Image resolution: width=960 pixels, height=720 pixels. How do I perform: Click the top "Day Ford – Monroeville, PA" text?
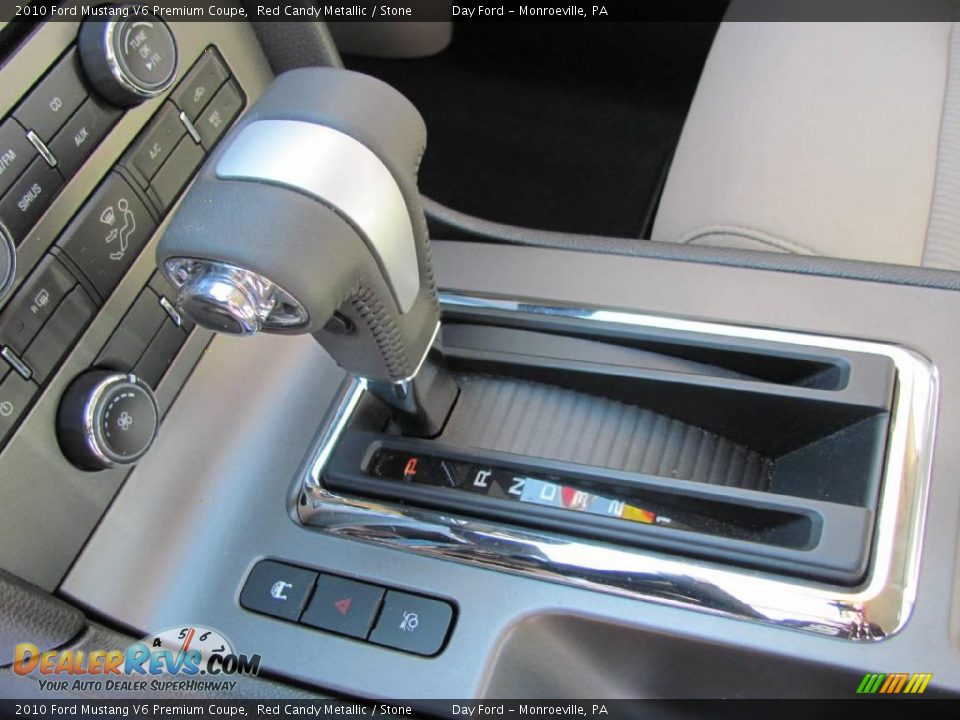coord(530,10)
